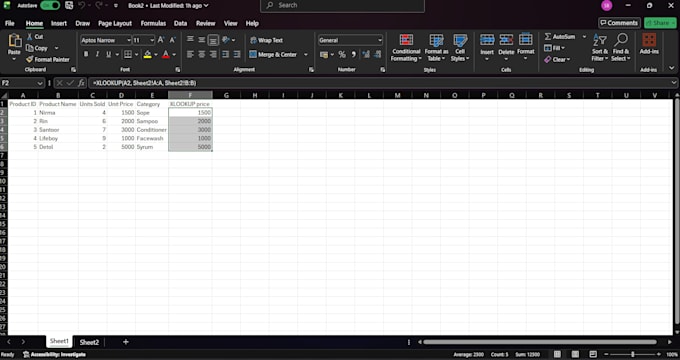The width and height of the screenshot is (680, 360).
Task: Activate the Format Painter brush
Action: pos(29,59)
